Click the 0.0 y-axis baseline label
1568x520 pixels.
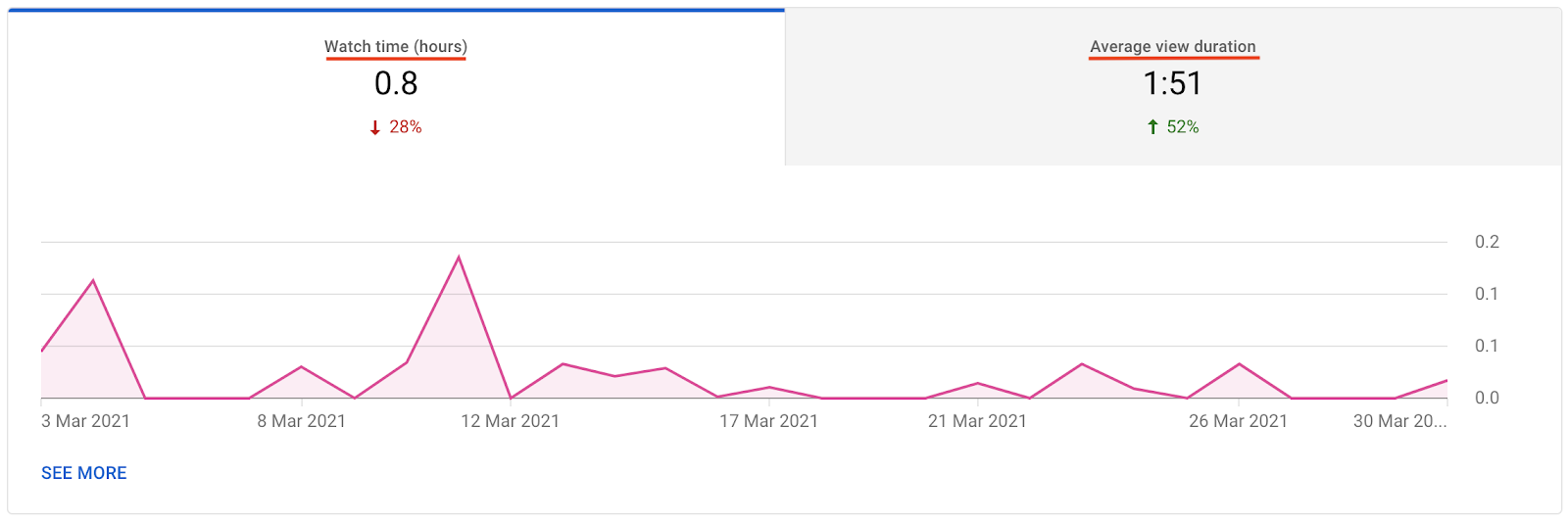[1487, 398]
